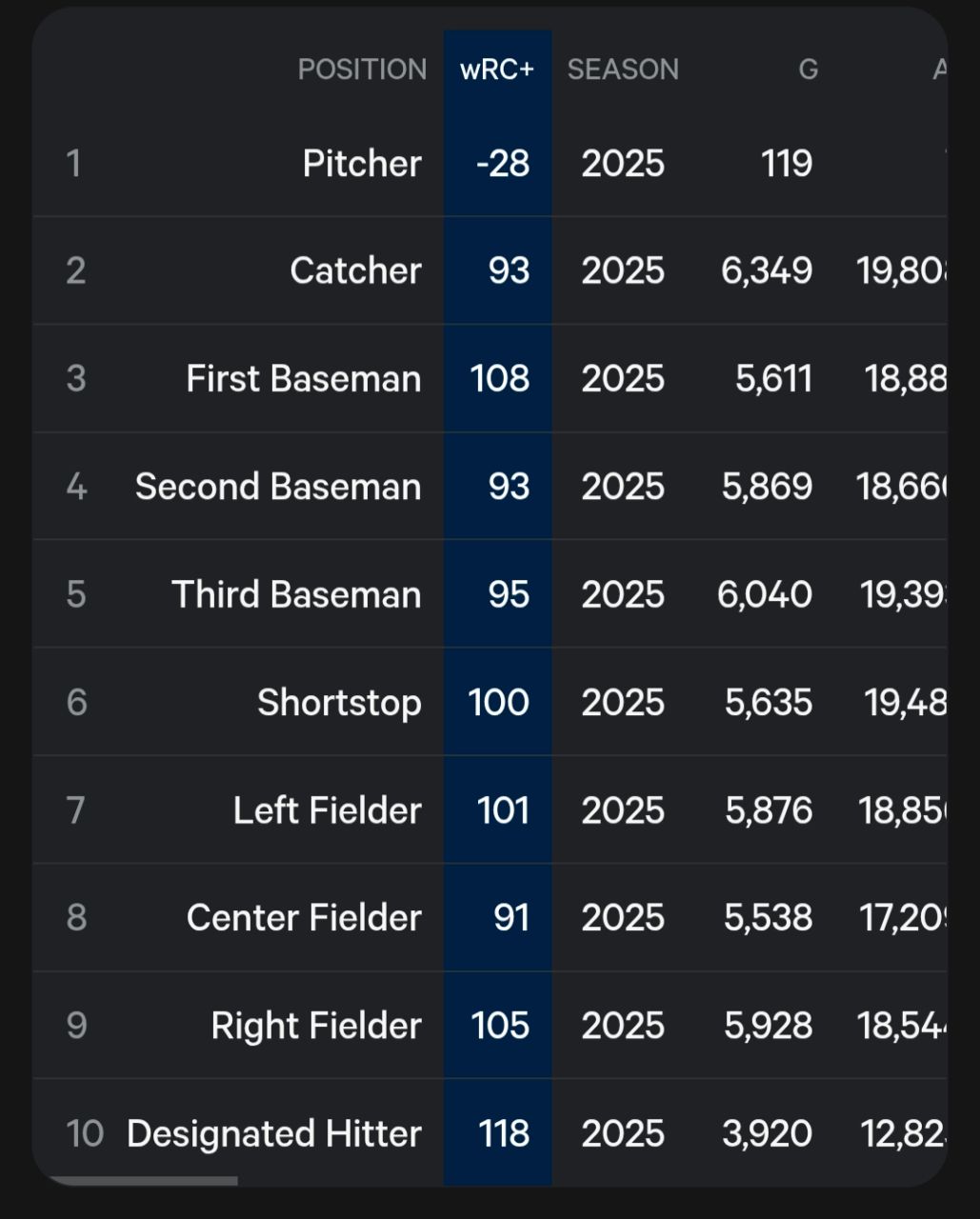
Task: Select the First Baseman row
Action: (x=303, y=379)
